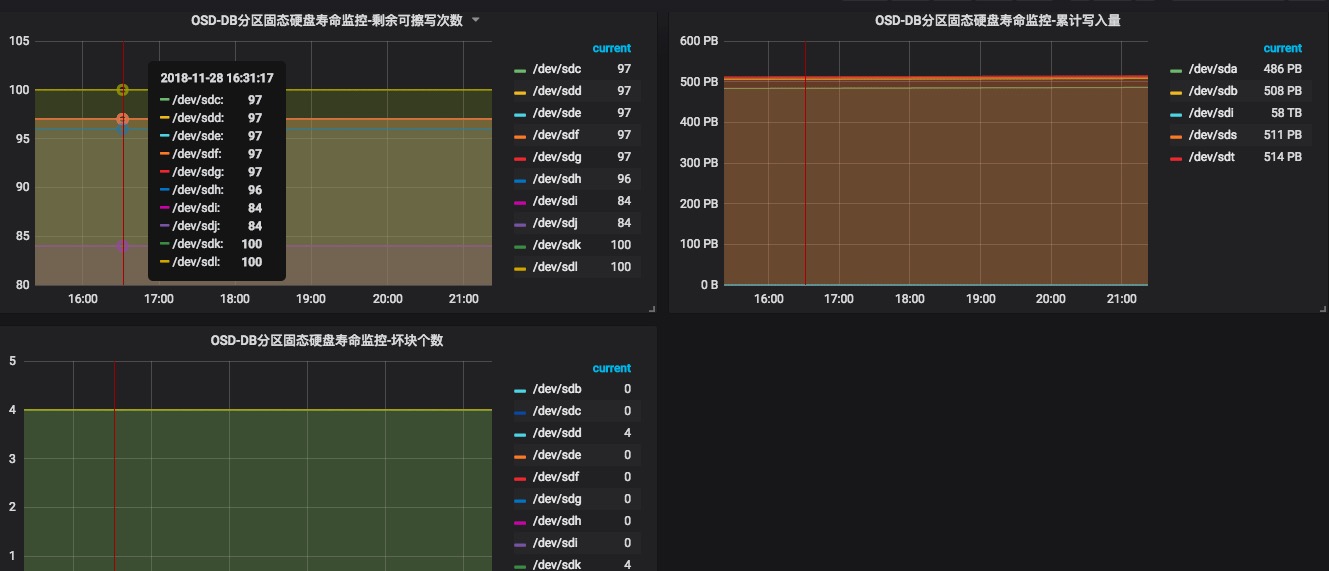Toggle /dev/sdh series in 剩余可擦写次数 legend

[x=556, y=179]
